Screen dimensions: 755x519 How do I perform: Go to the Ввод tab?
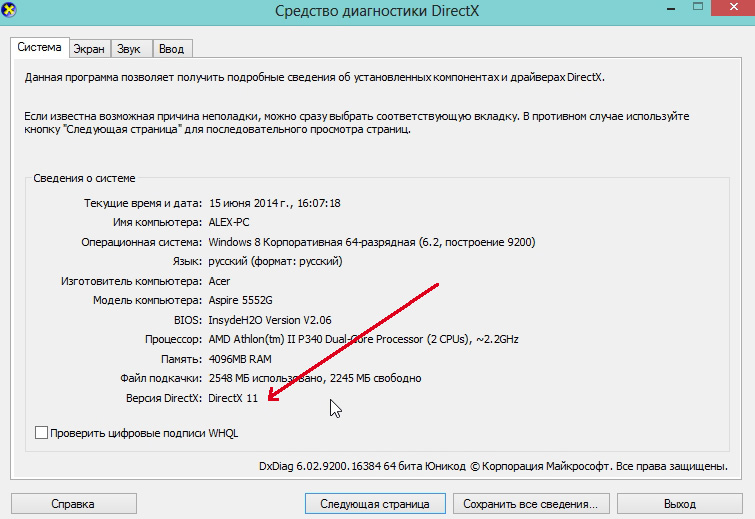[172, 49]
